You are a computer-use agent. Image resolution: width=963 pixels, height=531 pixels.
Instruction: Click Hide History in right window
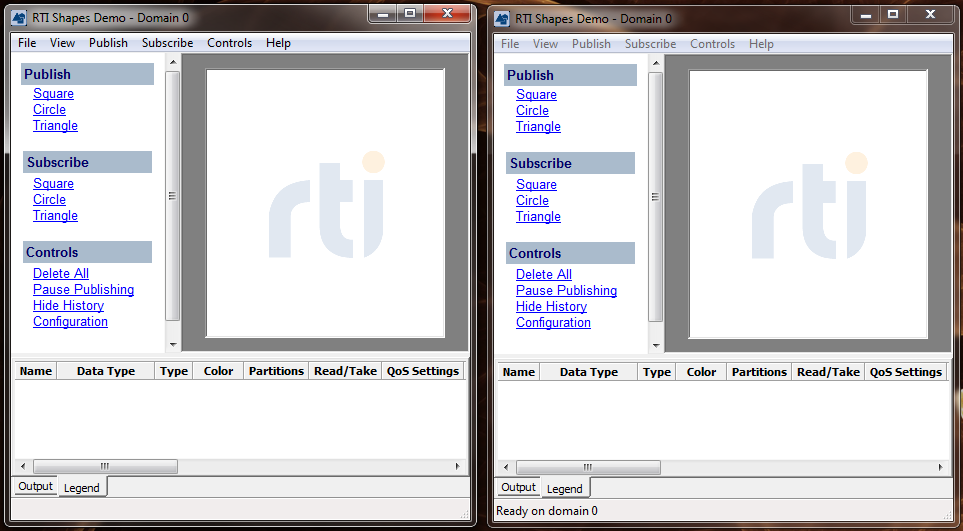coord(551,306)
